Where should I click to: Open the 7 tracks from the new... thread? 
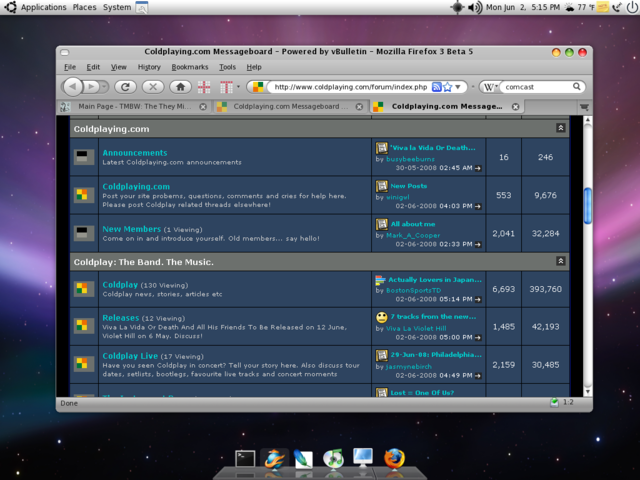point(433,316)
